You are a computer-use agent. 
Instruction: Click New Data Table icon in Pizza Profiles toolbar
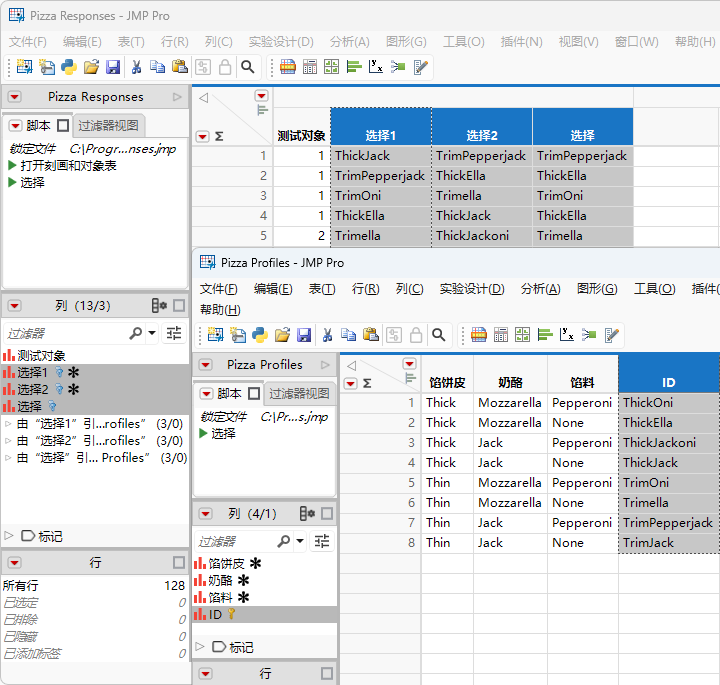tap(215, 335)
